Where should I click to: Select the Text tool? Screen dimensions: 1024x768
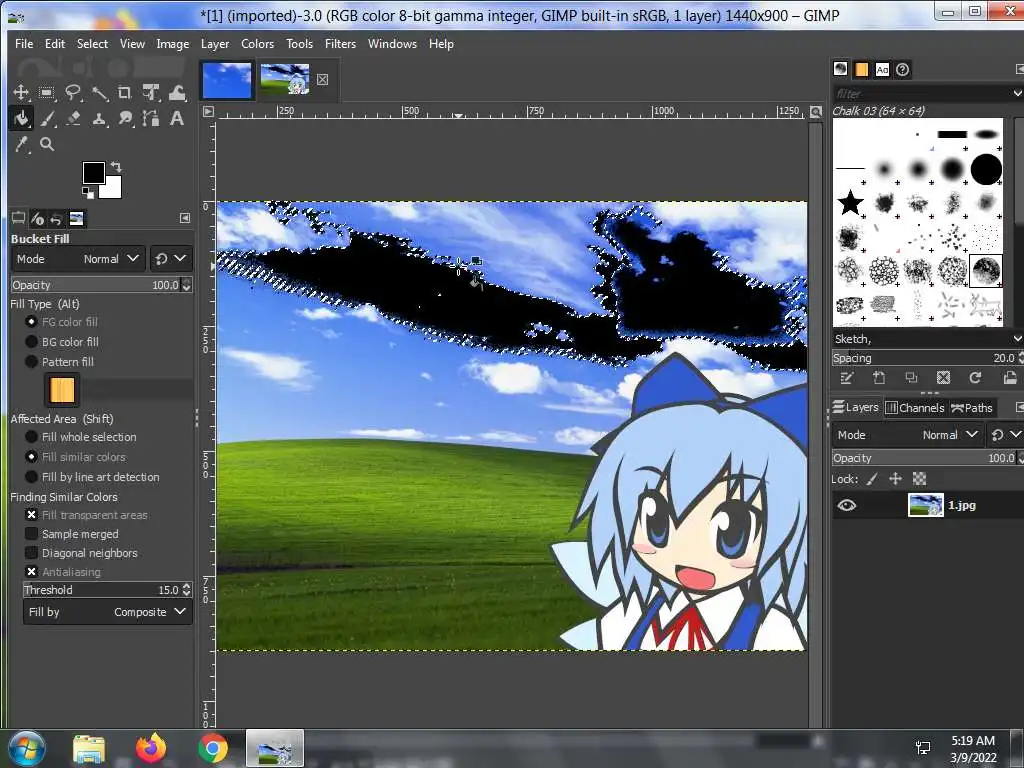[x=176, y=119]
